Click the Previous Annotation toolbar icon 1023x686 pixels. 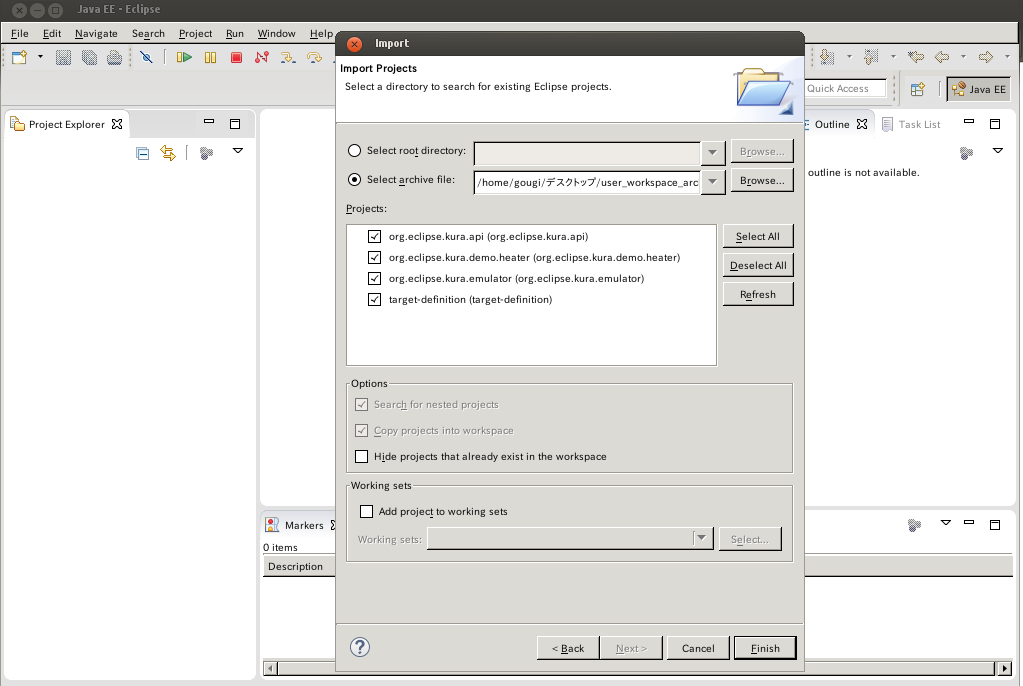872,57
